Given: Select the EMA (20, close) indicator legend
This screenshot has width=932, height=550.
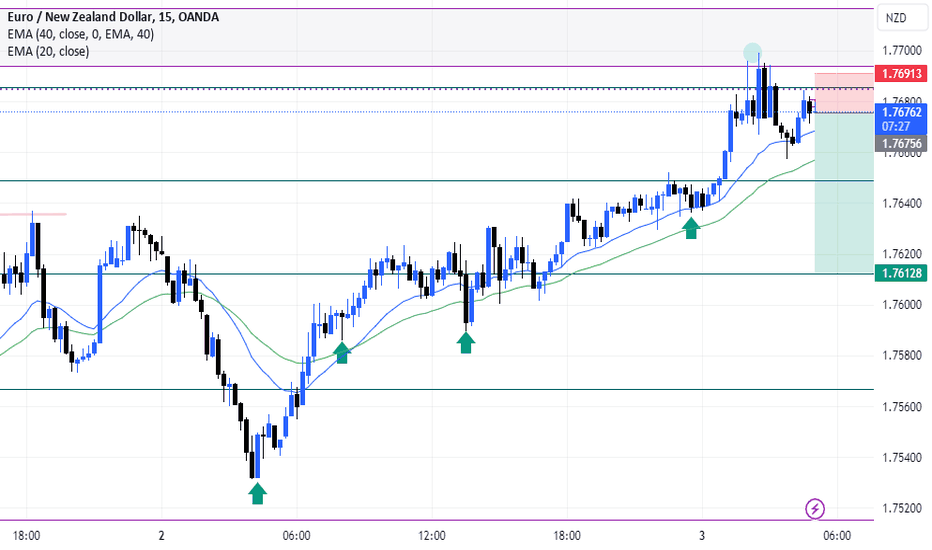Looking at the screenshot, I should (48, 51).
